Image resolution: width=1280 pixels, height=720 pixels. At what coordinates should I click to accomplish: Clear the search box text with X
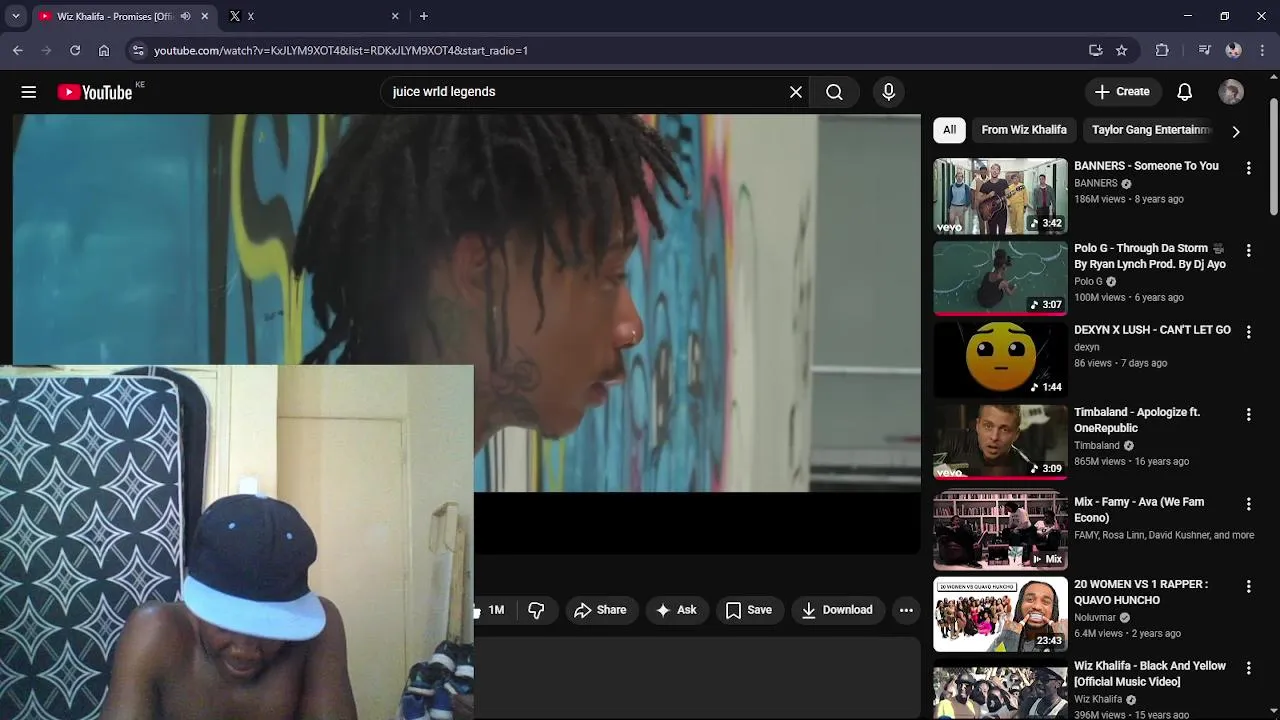[x=796, y=92]
